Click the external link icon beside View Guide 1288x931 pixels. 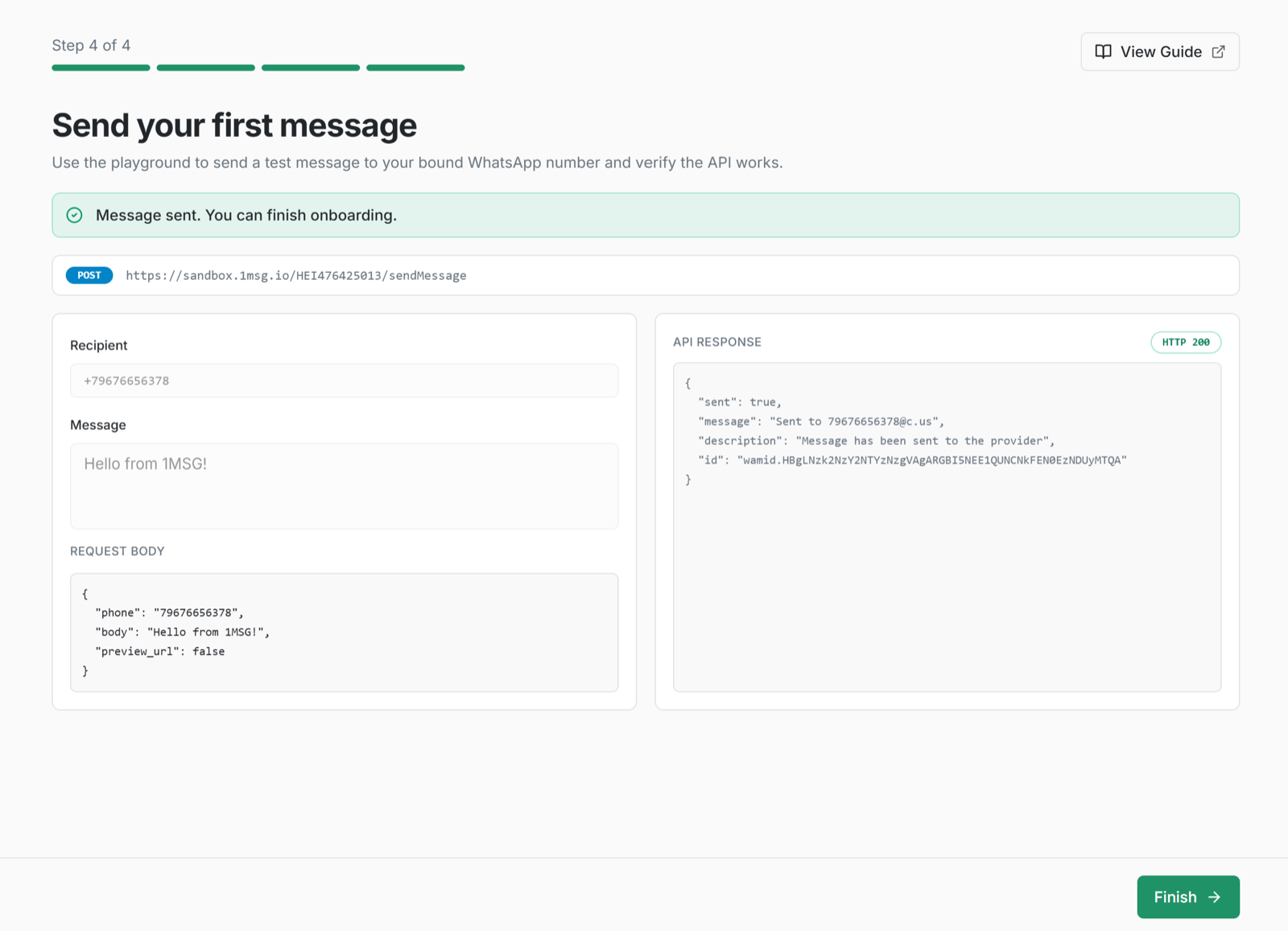click(1218, 51)
